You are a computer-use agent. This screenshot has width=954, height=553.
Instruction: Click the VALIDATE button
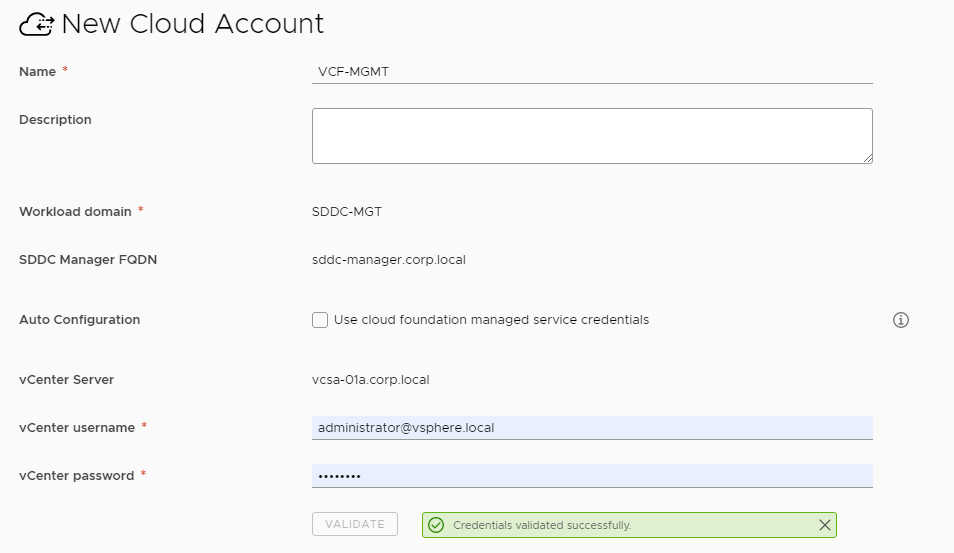[x=355, y=524]
